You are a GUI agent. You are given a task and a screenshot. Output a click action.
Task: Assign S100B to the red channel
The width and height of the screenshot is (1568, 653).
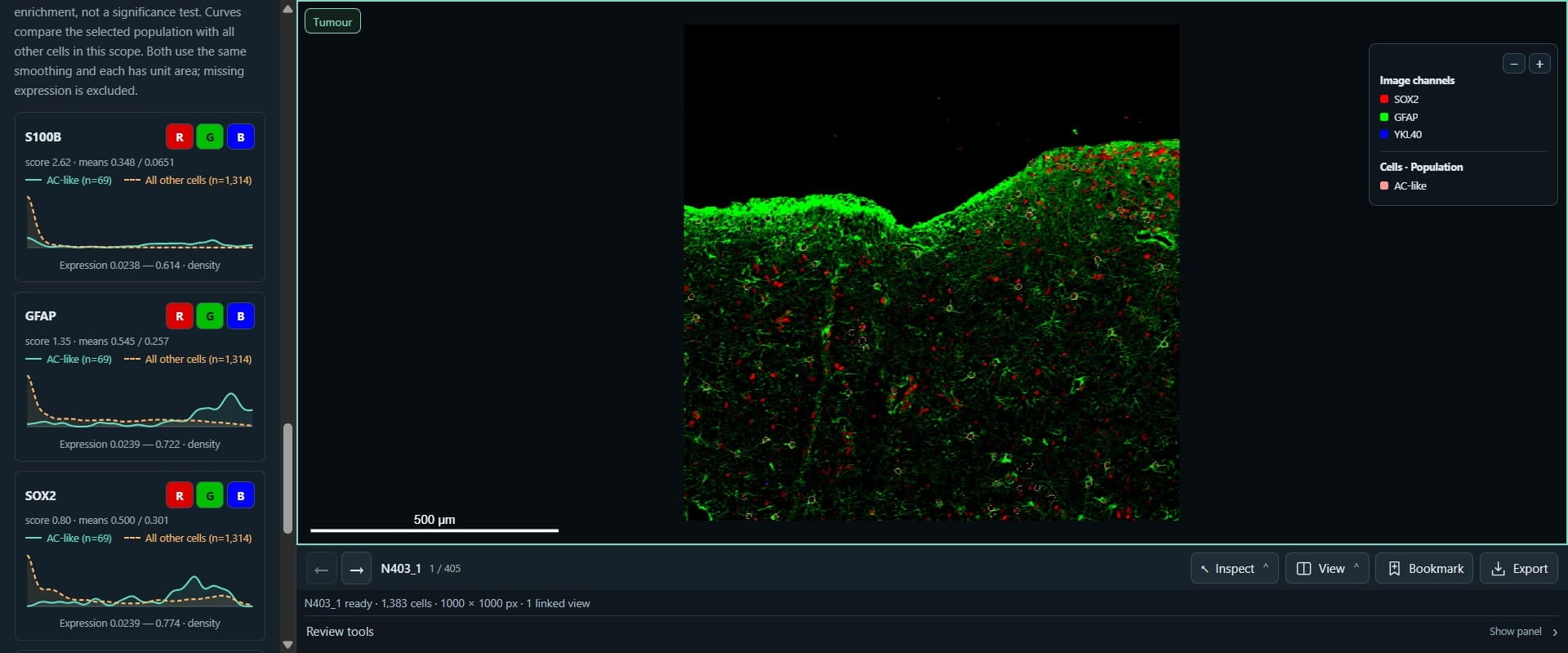tap(180, 136)
